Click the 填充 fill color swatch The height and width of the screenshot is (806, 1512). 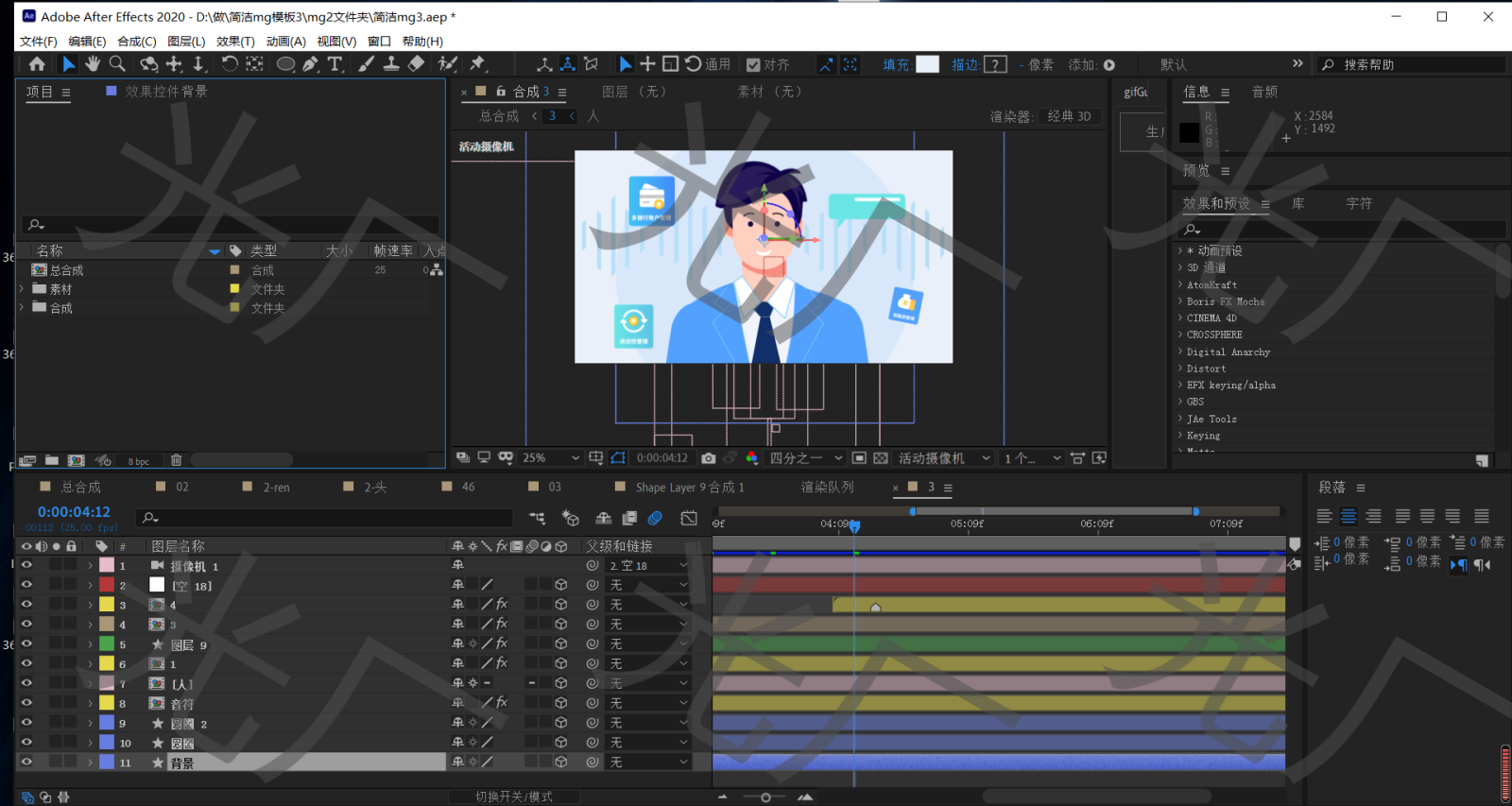click(x=928, y=64)
